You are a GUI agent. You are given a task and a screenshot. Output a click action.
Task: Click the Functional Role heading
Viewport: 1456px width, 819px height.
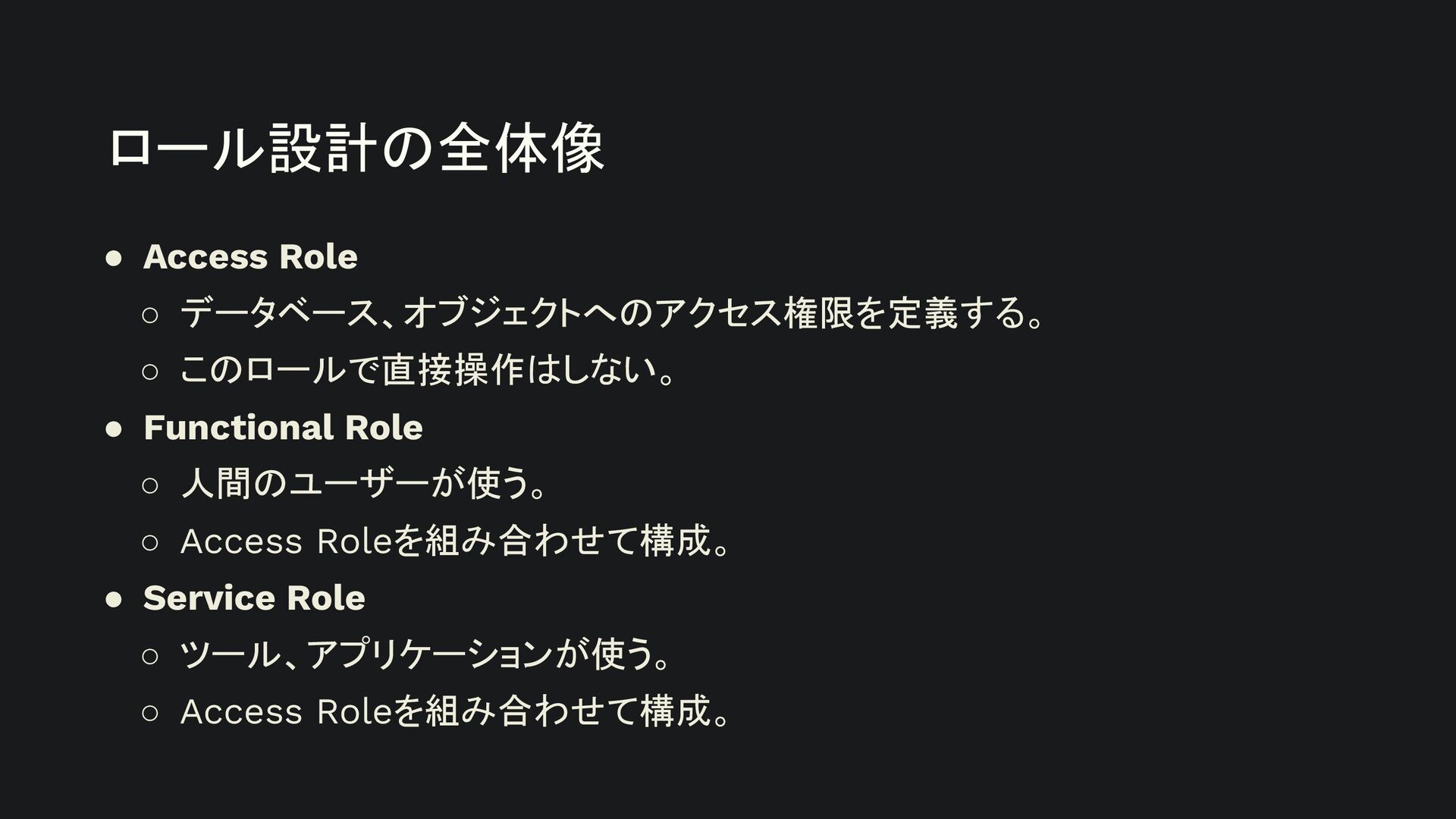[283, 428]
